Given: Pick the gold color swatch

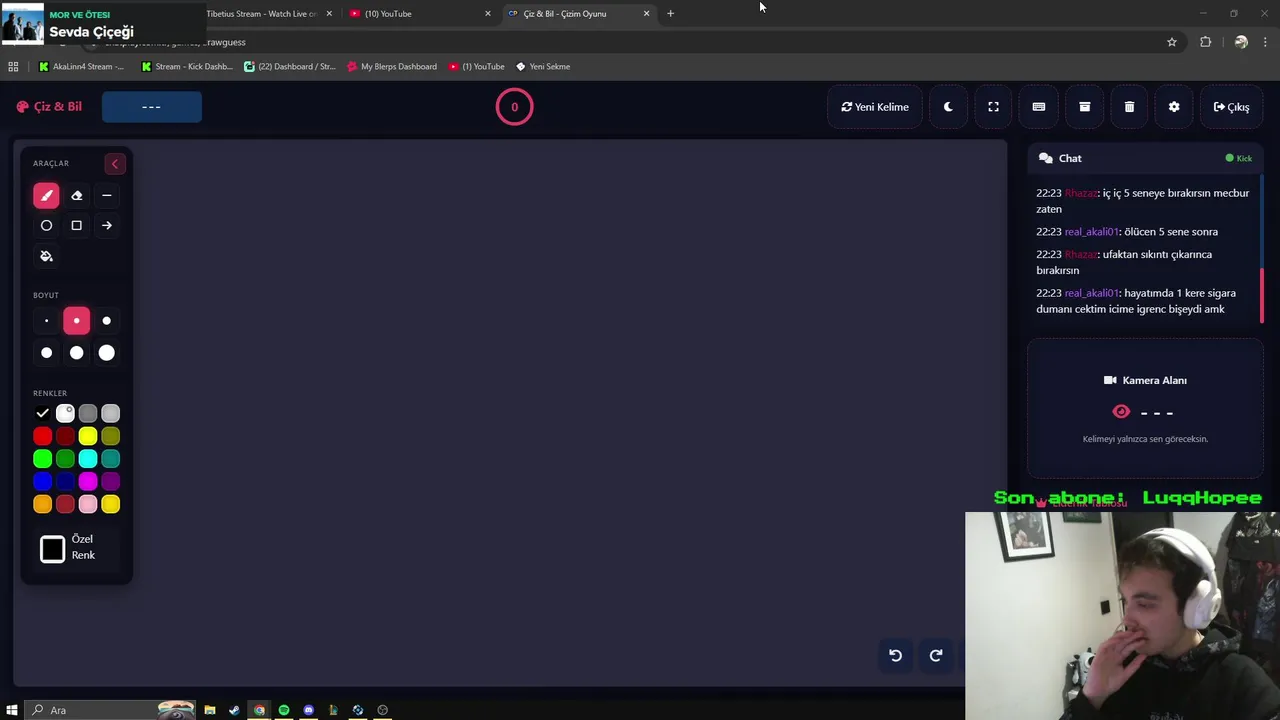Looking at the screenshot, I should 111,505.
